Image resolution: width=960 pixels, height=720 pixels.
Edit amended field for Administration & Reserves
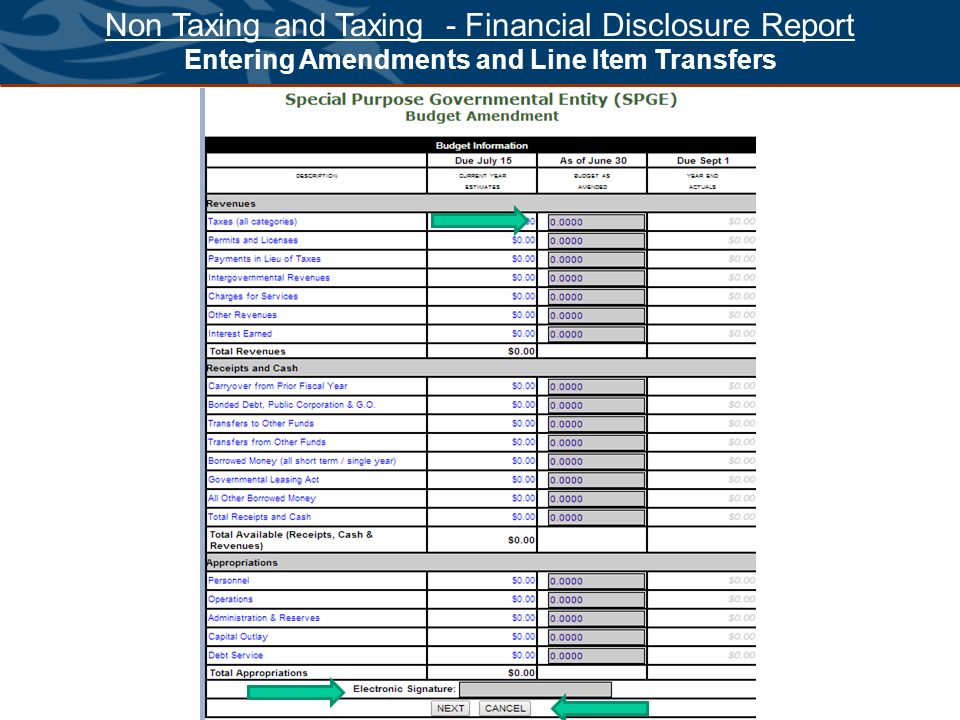click(x=596, y=618)
